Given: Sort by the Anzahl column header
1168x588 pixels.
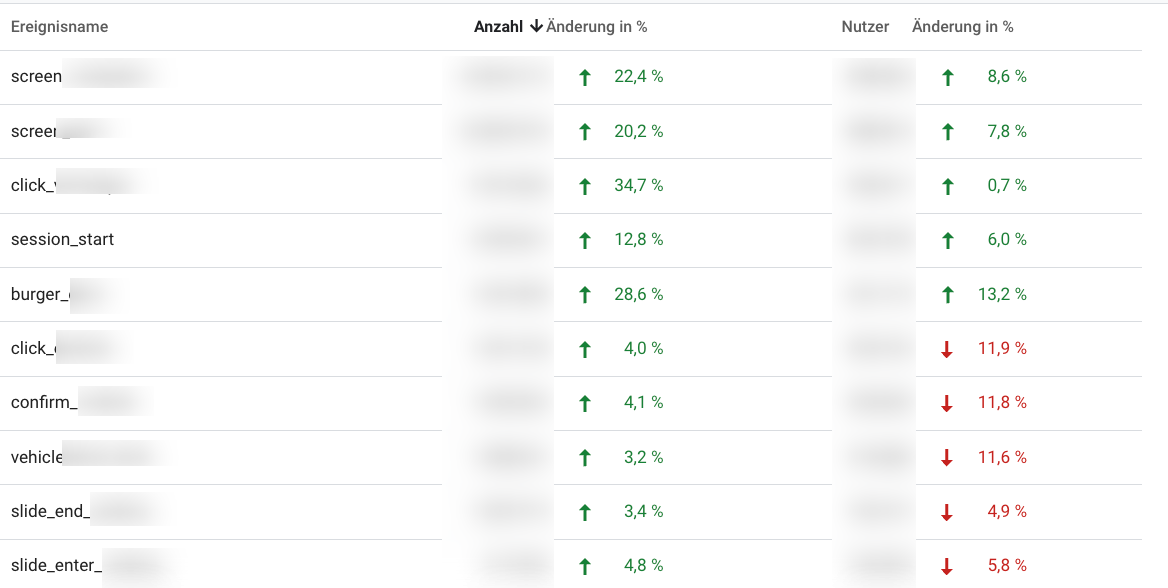Looking at the screenshot, I should tap(498, 27).
